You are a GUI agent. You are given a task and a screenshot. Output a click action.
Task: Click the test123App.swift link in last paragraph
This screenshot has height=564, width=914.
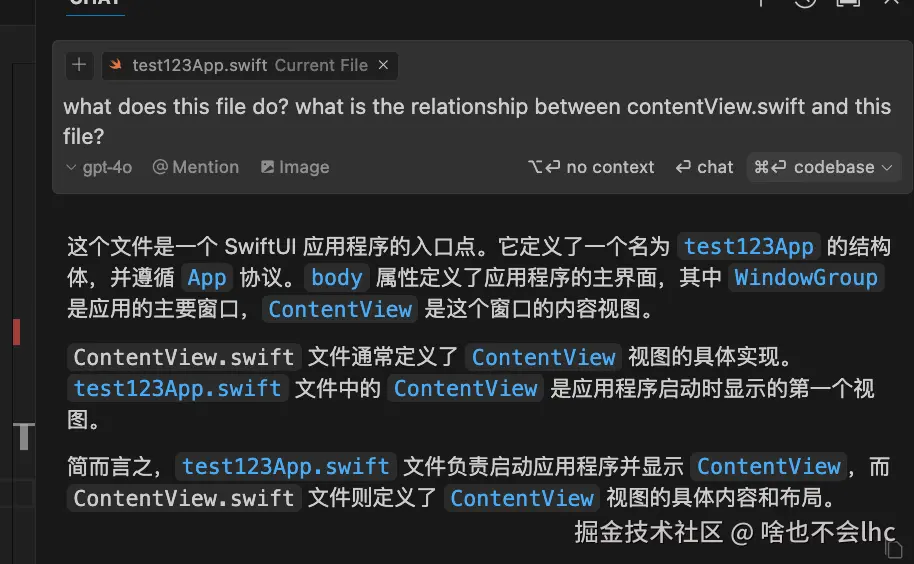pyautogui.click(x=285, y=467)
